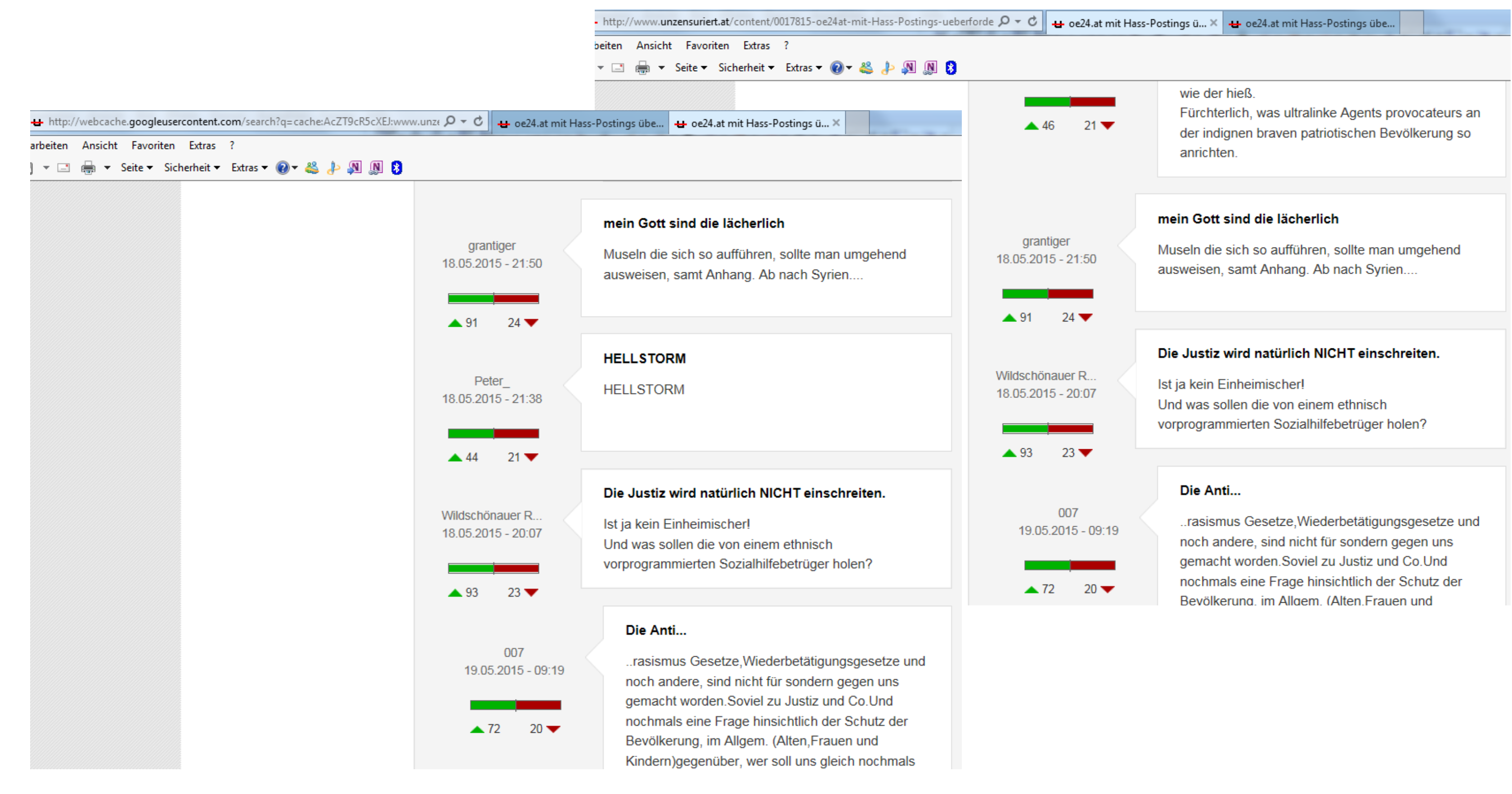Switch to inactive oe24.at tab in right window
This screenshot has height=794, width=1512.
(1312, 23)
